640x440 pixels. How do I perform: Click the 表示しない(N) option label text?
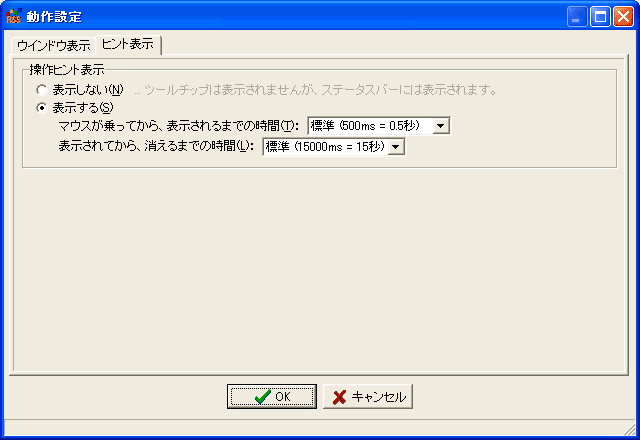click(88, 89)
